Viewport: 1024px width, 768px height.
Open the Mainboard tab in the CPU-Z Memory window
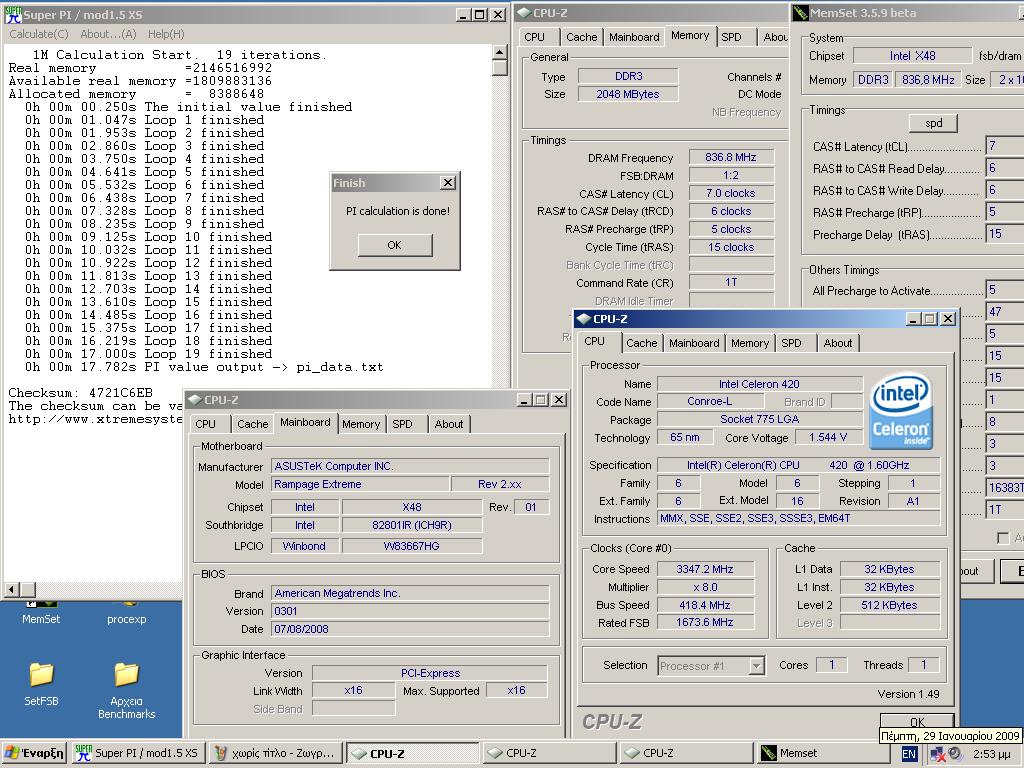tap(634, 37)
